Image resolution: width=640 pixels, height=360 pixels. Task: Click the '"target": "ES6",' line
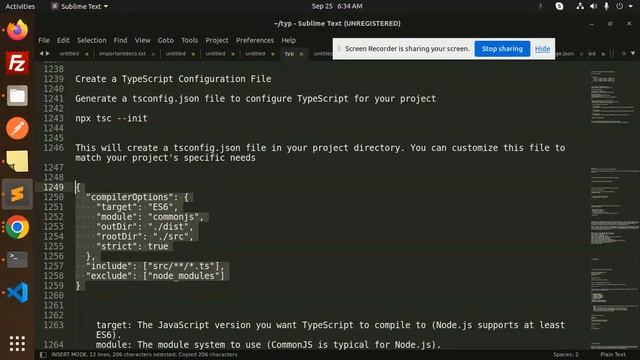click(137, 207)
